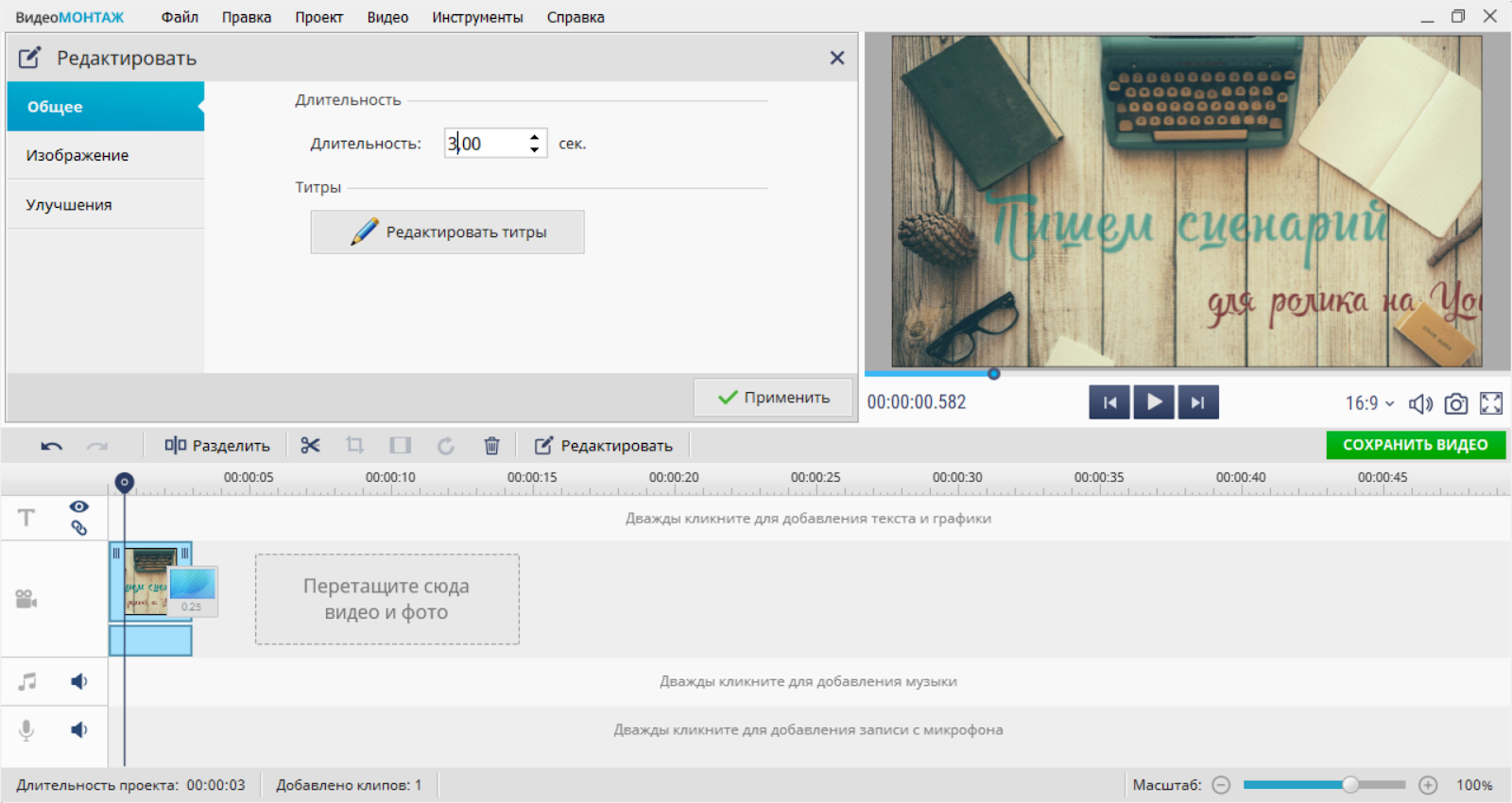This screenshot has height=803, width=1512.
Task: Mute the music track speaker
Action: [79, 681]
